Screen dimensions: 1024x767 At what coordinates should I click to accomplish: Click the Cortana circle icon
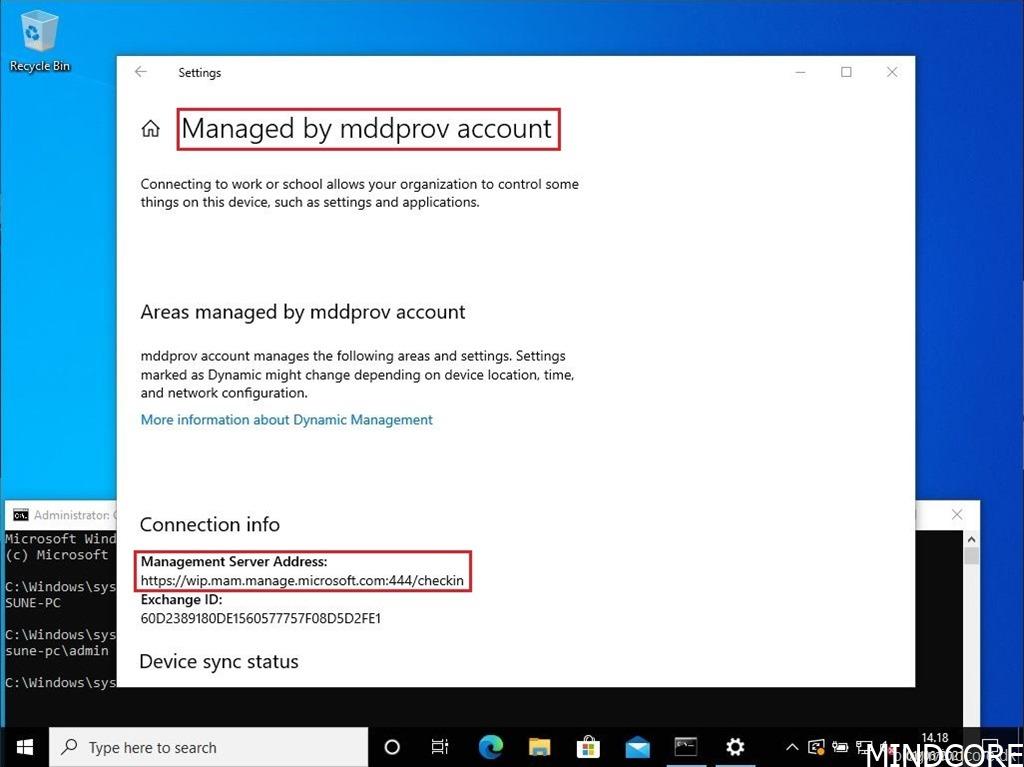(x=392, y=747)
